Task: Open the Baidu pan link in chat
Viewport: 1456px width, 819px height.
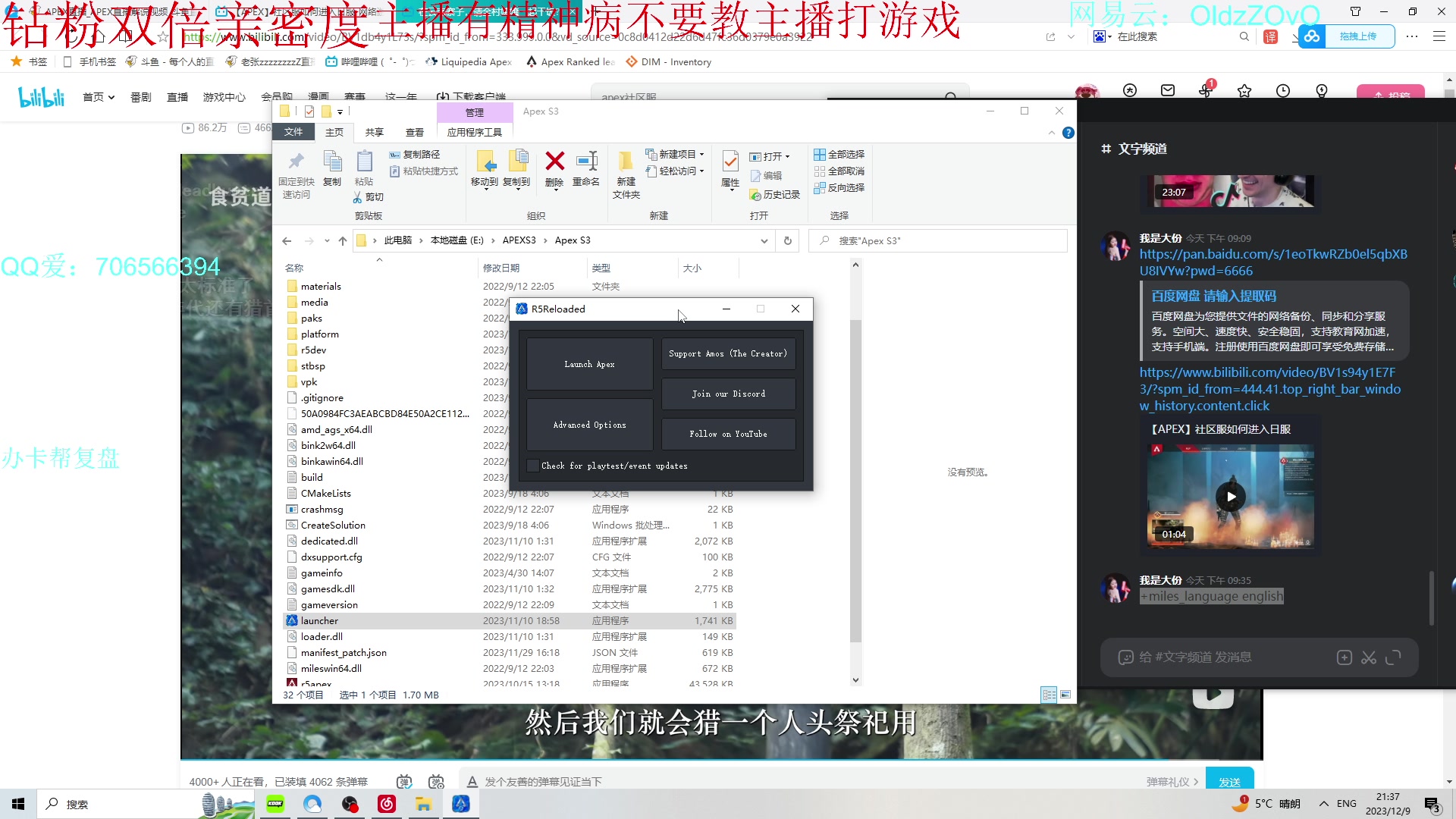Action: pyautogui.click(x=1273, y=262)
